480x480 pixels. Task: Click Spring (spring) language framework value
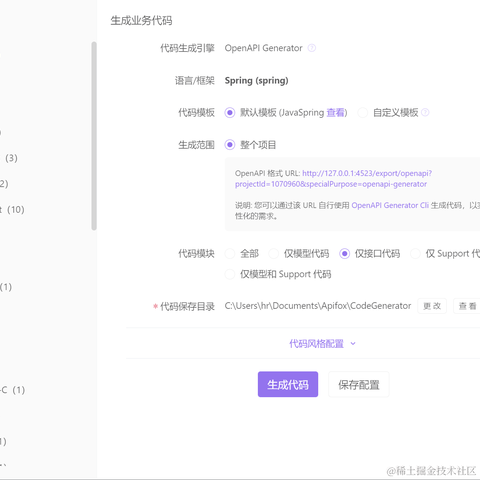(256, 81)
